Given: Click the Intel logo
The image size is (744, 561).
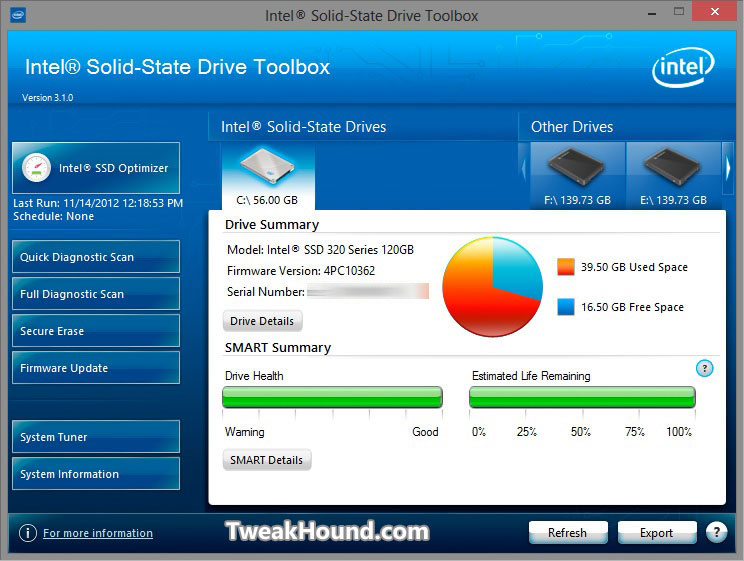Looking at the screenshot, I should coord(683,67).
